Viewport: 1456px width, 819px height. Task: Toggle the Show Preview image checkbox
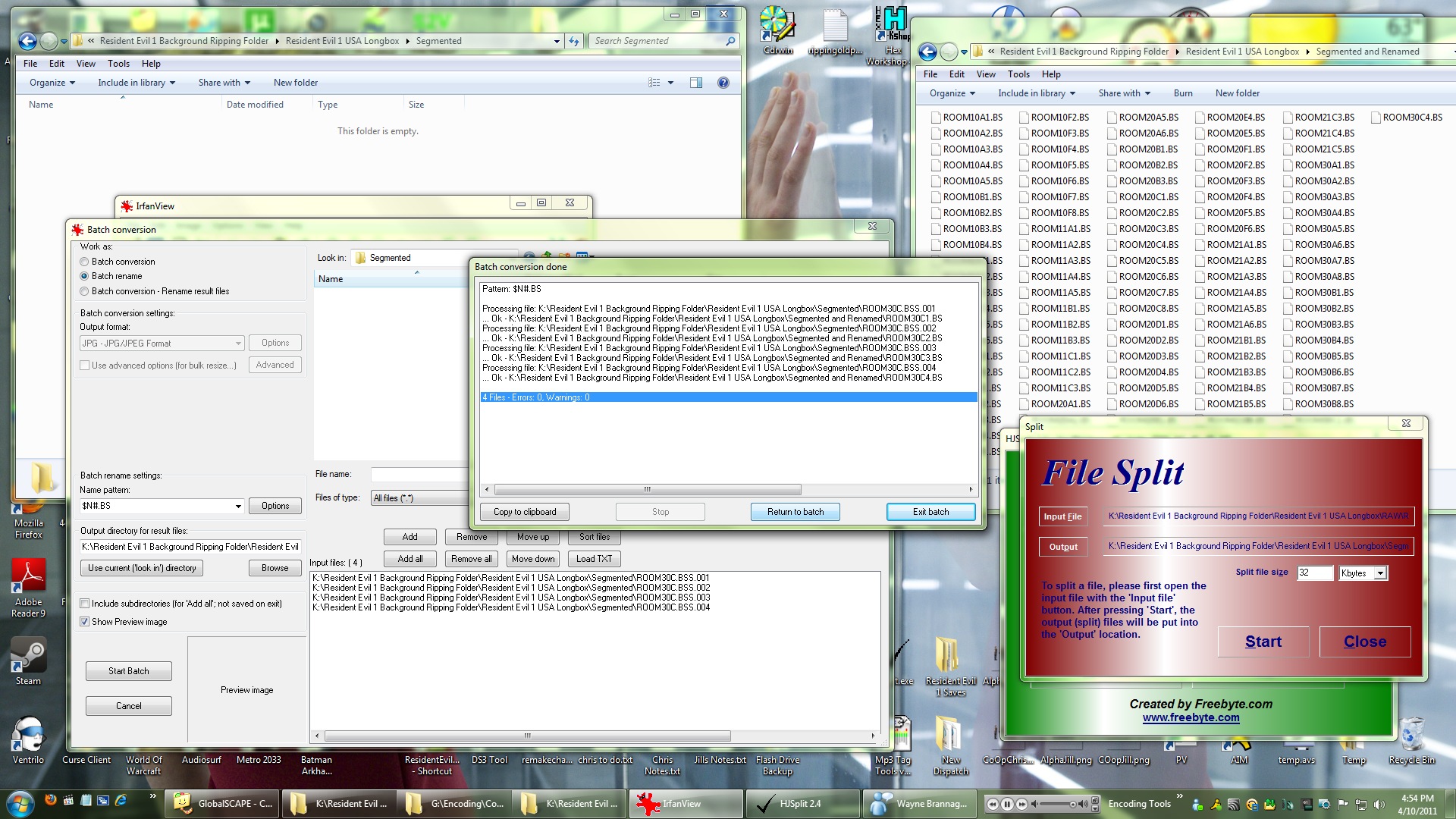coord(85,622)
